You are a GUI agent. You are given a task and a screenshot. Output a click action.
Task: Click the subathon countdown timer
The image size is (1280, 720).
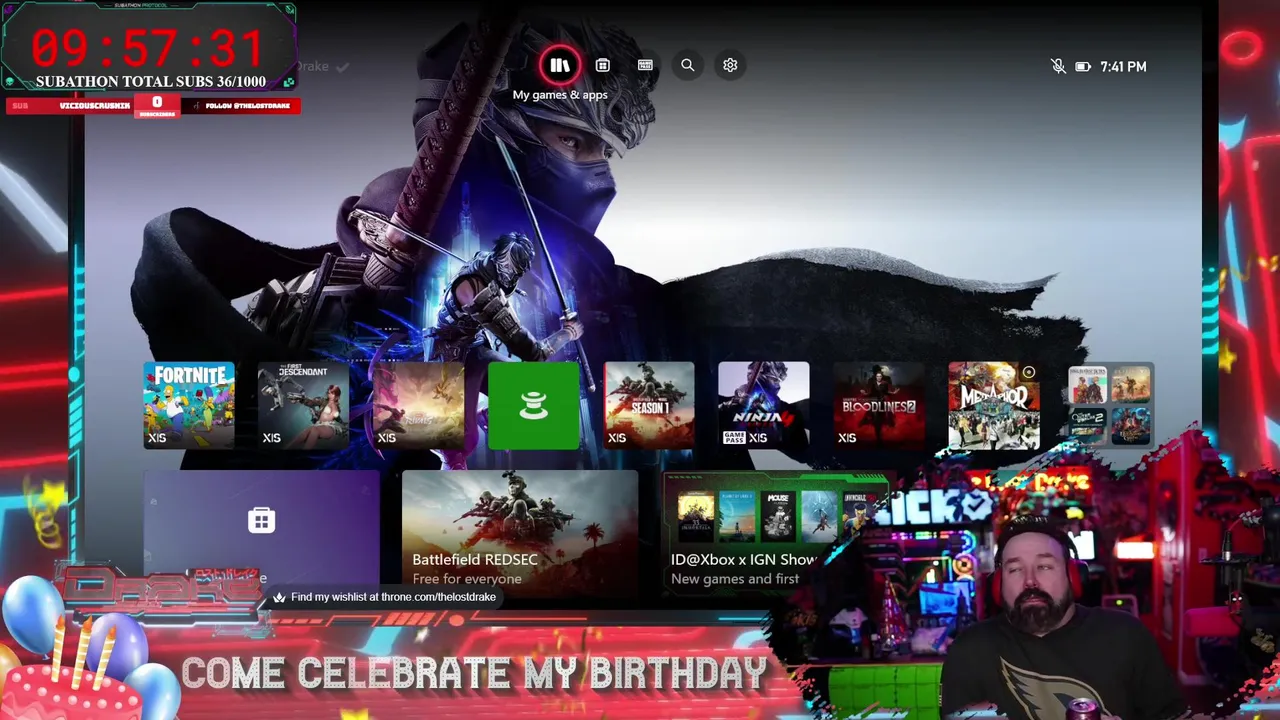148,48
